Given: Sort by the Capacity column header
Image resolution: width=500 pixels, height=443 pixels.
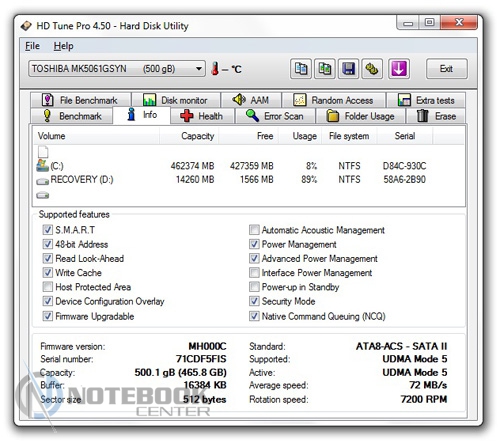Looking at the screenshot, I should point(189,136).
